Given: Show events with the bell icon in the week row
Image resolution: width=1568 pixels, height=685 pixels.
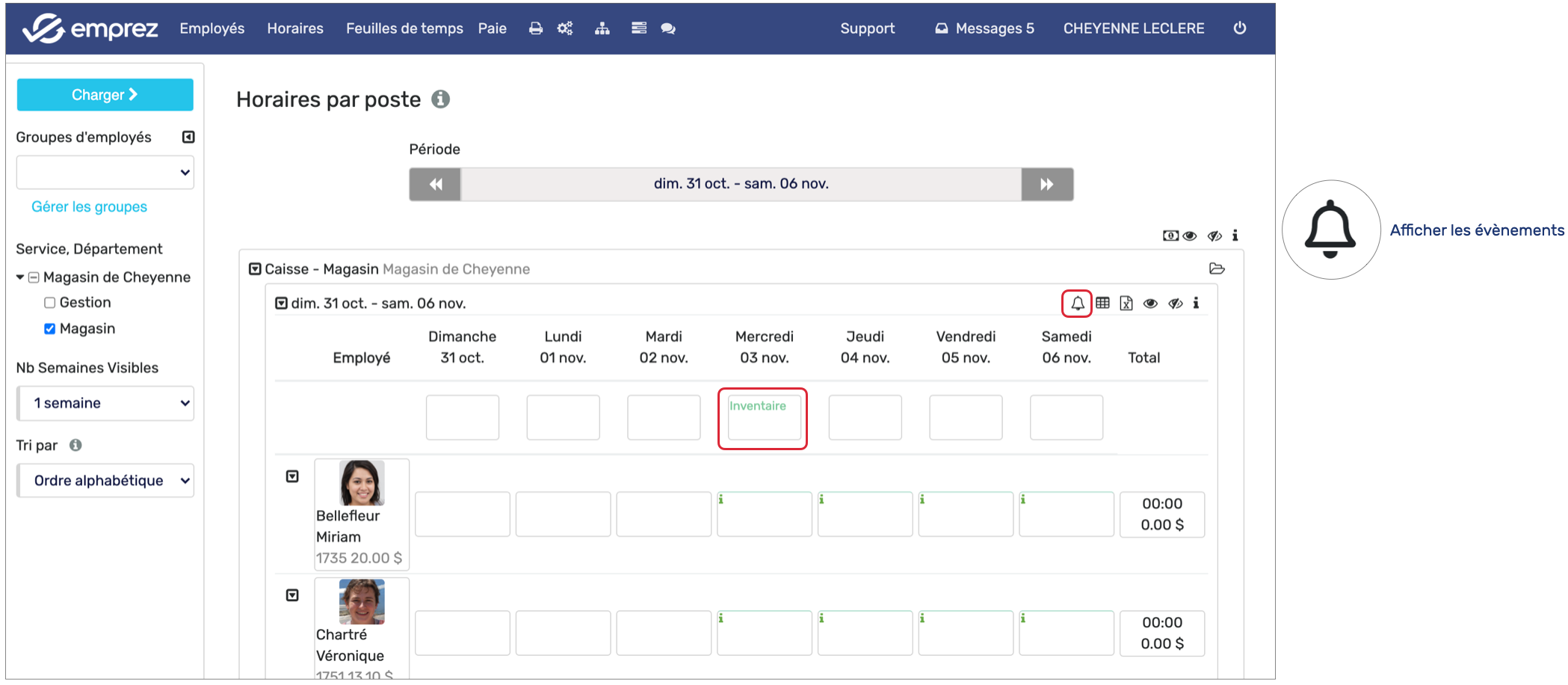Looking at the screenshot, I should point(1077,303).
